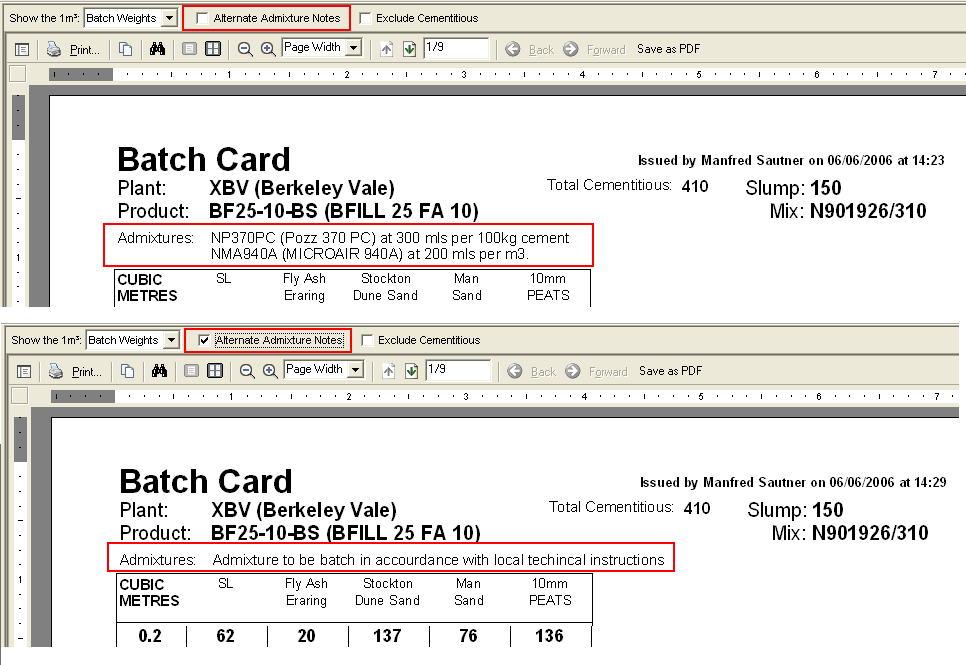Expand the Page Width dropdown in bottom toolbar

pyautogui.click(x=356, y=370)
